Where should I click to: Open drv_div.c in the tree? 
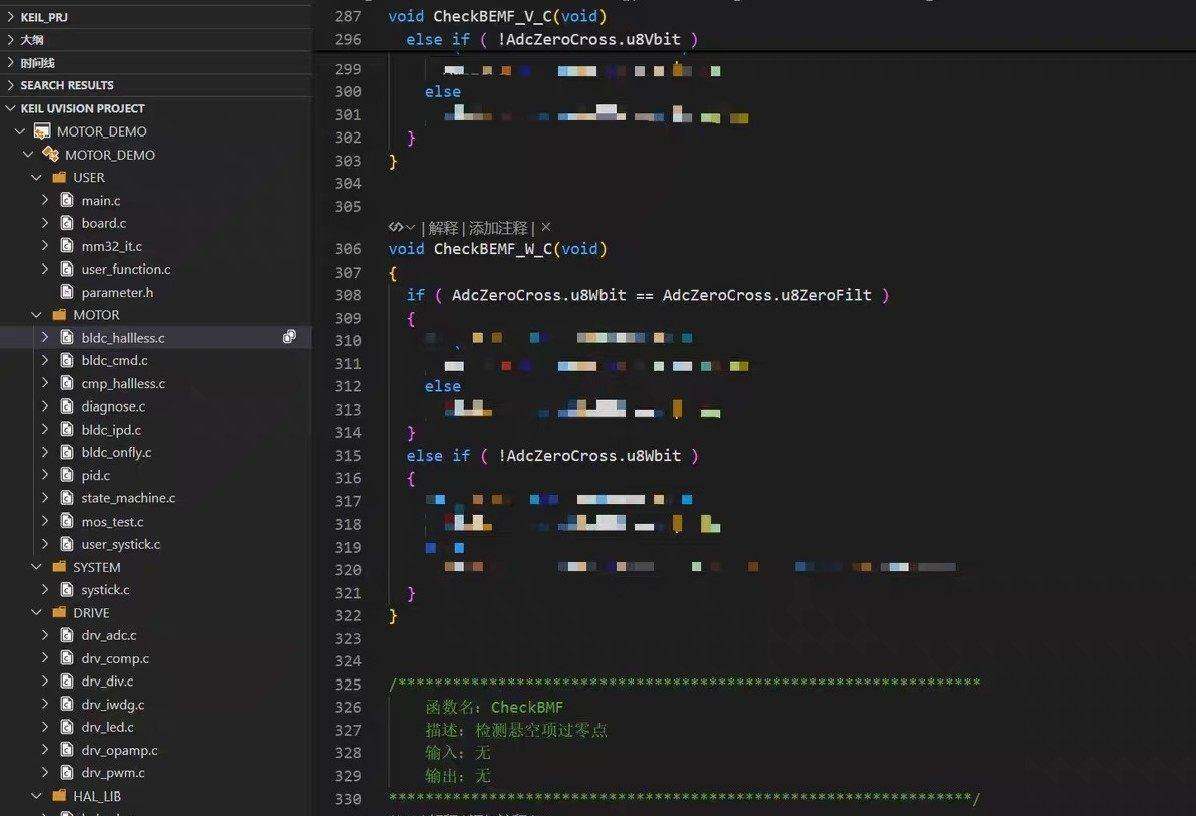pos(108,681)
